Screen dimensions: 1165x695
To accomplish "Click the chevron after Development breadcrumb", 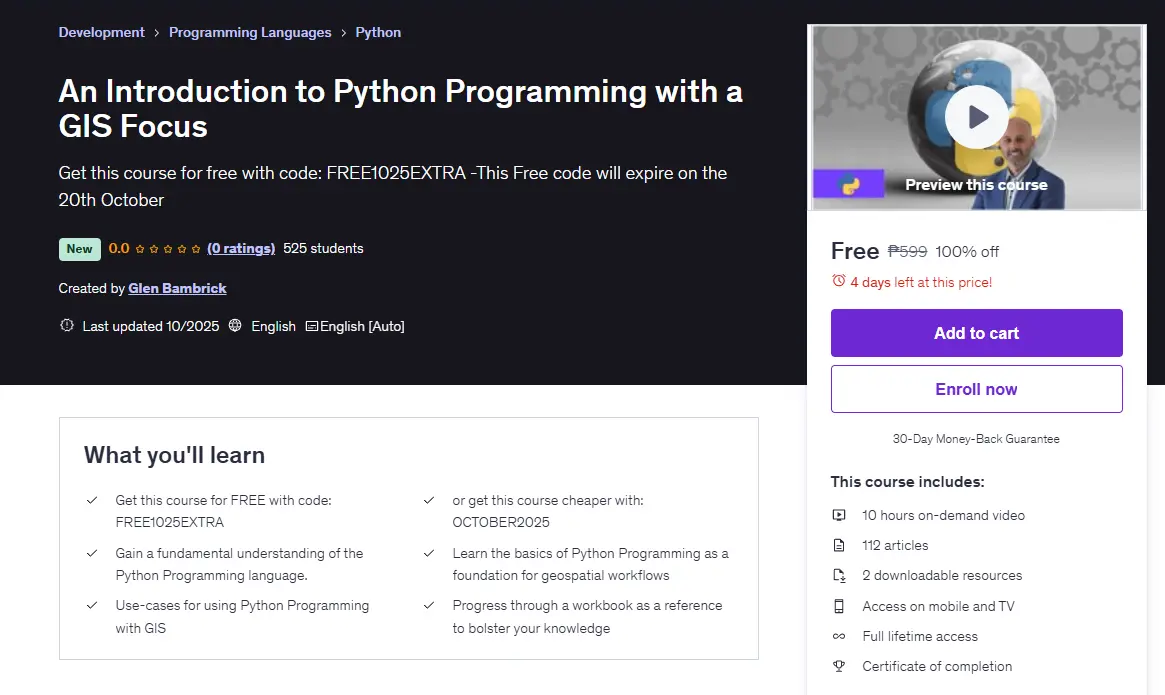I will 157,33.
